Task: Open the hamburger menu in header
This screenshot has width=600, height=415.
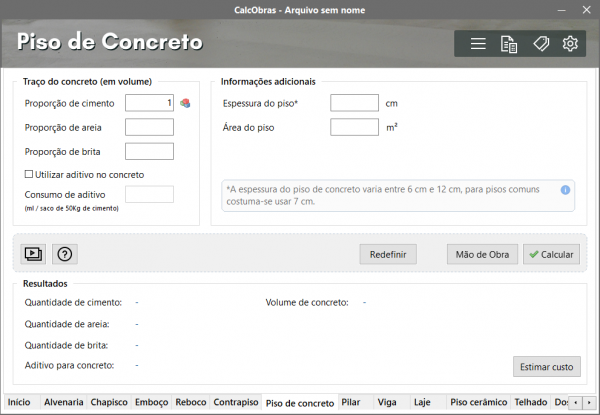Action: click(478, 44)
